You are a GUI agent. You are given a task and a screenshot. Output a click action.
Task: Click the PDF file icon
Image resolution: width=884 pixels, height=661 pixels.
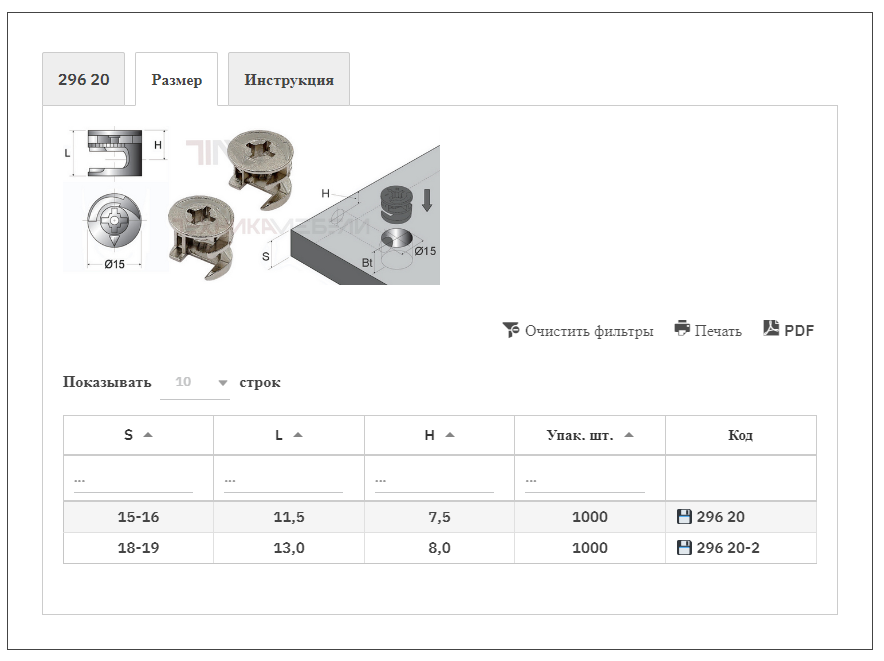(771, 328)
